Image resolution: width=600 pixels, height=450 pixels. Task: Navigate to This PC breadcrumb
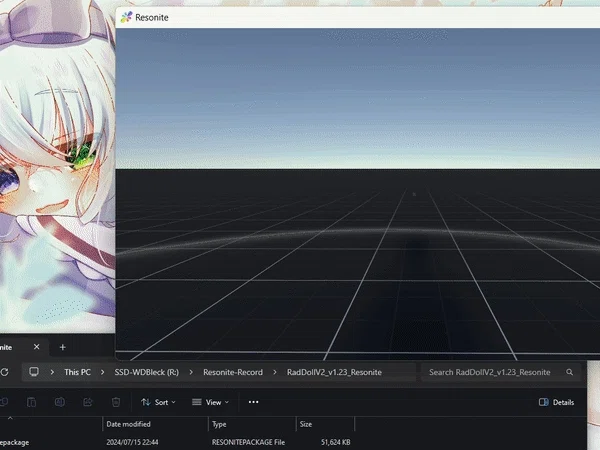[77, 372]
